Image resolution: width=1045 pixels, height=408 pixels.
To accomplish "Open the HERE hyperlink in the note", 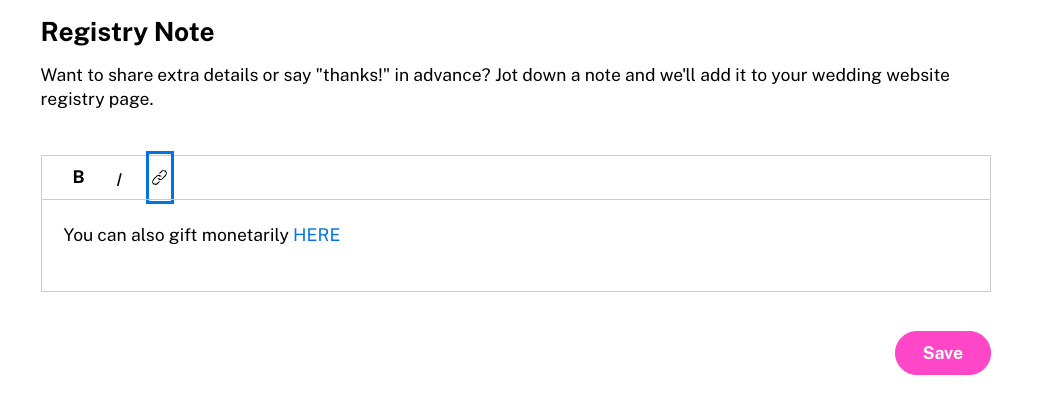I will tap(317, 235).
